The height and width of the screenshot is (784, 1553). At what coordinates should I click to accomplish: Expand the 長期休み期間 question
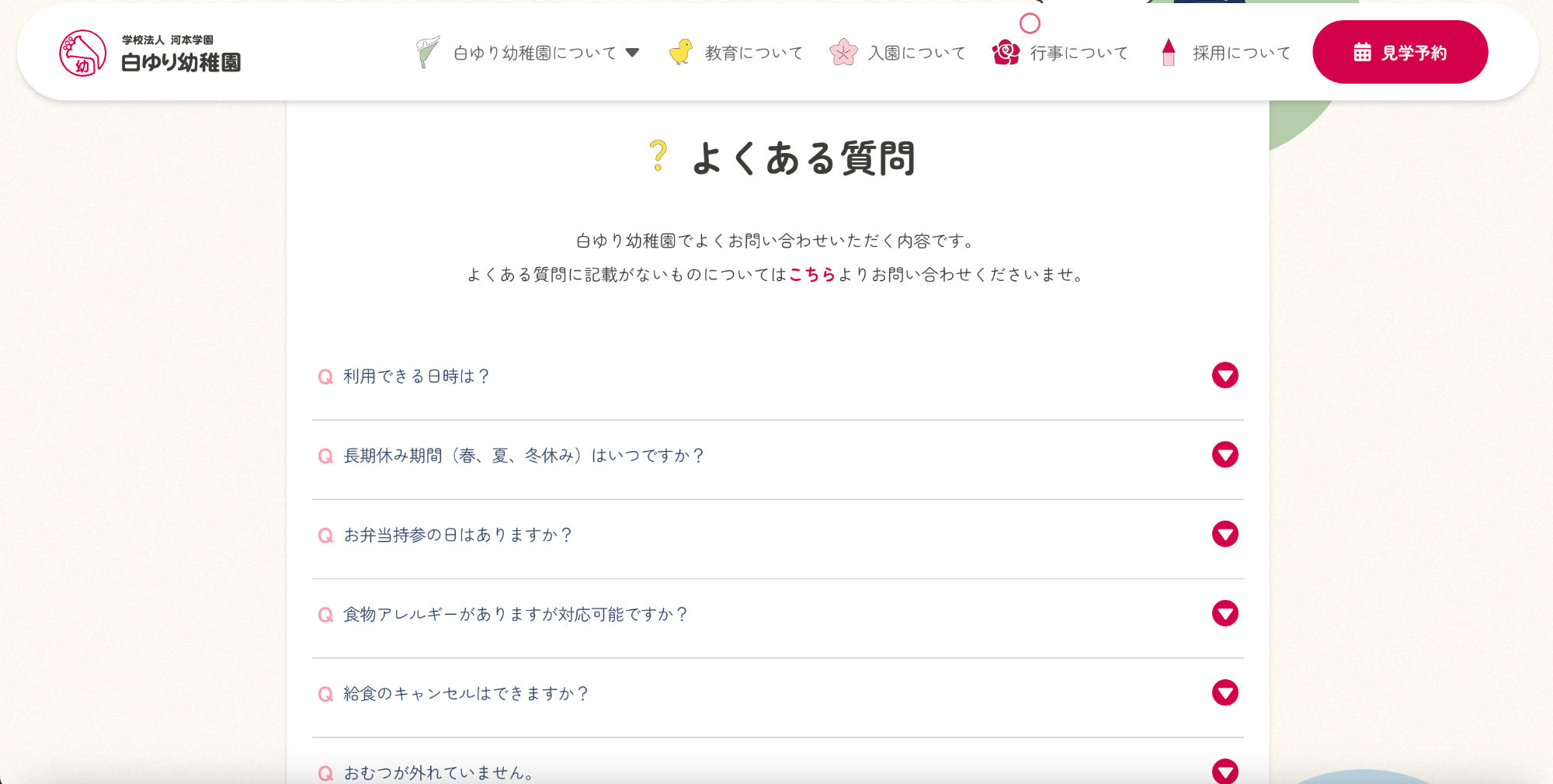click(1225, 455)
